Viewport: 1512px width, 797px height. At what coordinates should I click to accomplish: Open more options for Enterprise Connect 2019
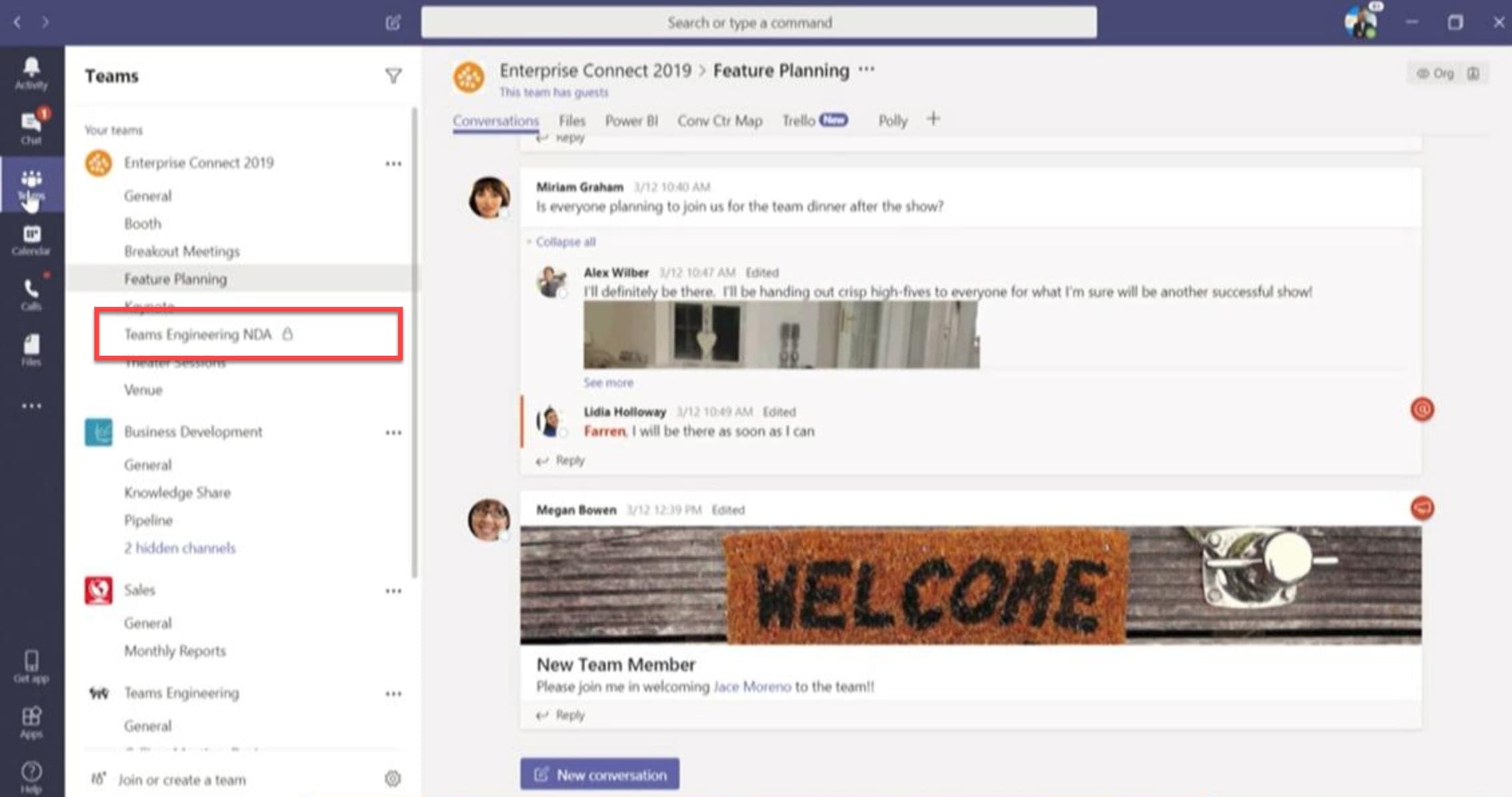(393, 163)
